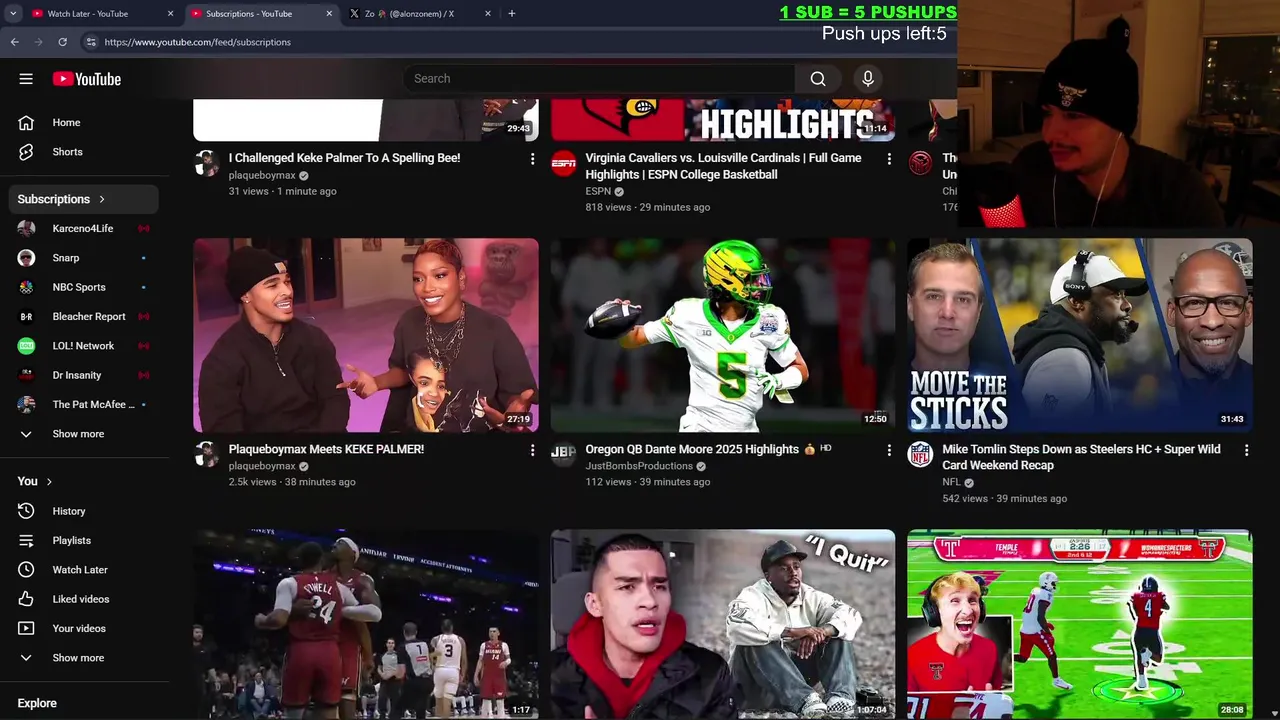Image resolution: width=1280 pixels, height=720 pixels.
Task: Open Your videos in sidebar
Action: (83, 628)
